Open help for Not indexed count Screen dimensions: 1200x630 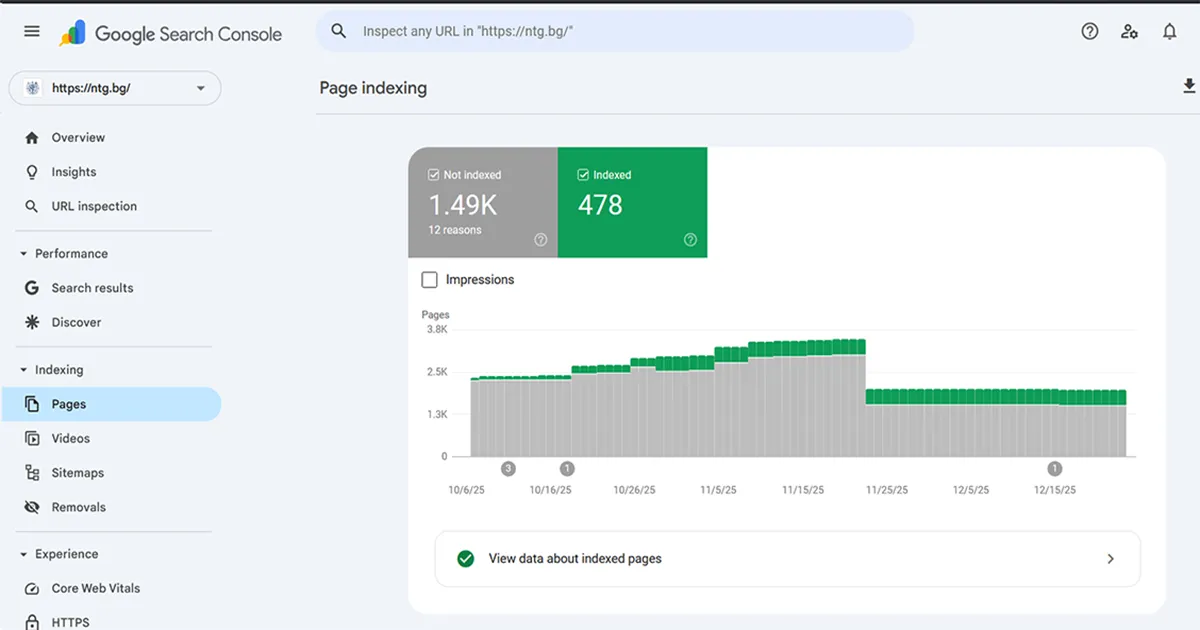[540, 240]
